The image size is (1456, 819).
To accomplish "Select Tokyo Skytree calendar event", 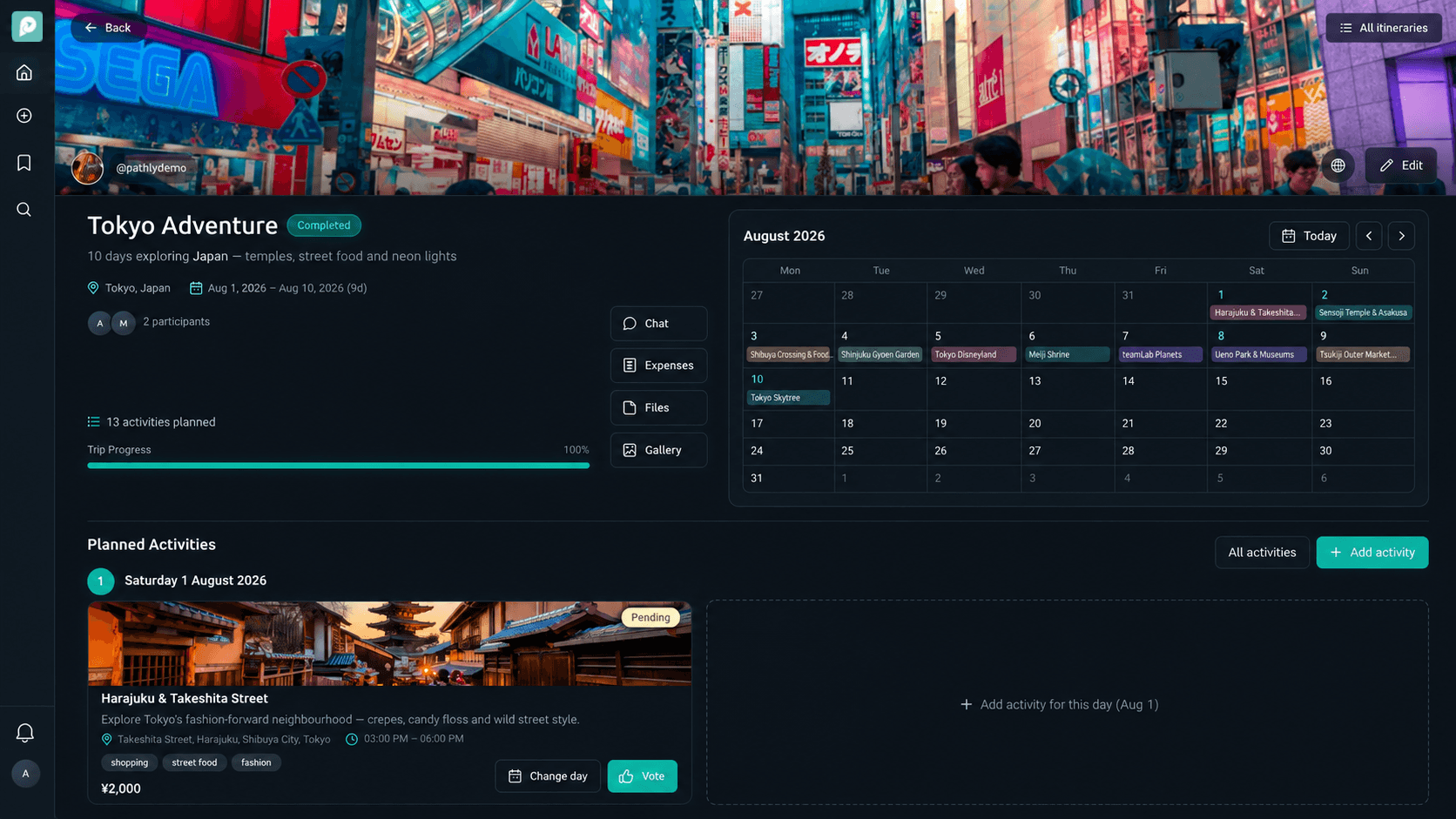I will (788, 398).
